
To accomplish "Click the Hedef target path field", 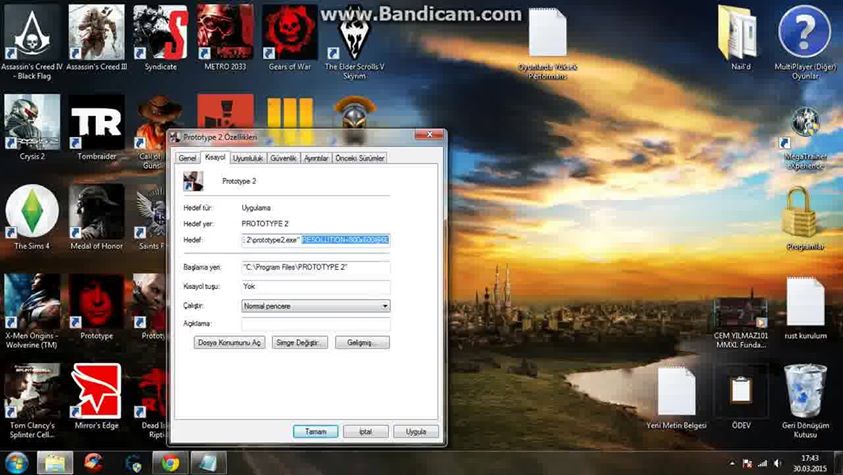I will point(316,240).
